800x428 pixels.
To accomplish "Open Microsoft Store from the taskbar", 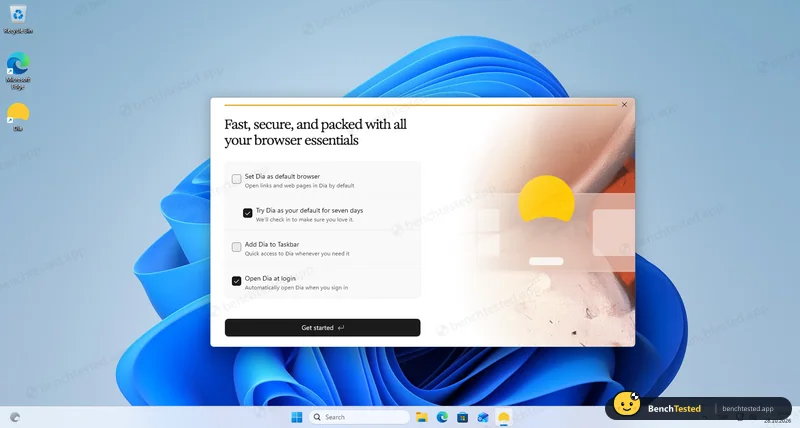I will click(462, 417).
